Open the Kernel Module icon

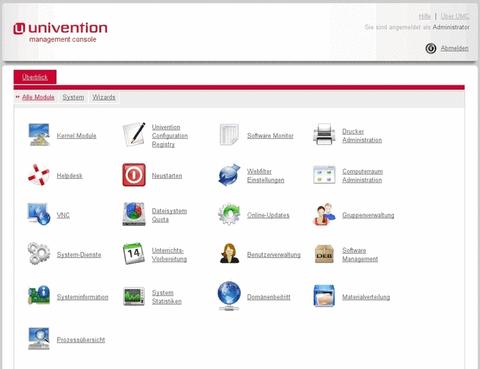pyautogui.click(x=39, y=135)
